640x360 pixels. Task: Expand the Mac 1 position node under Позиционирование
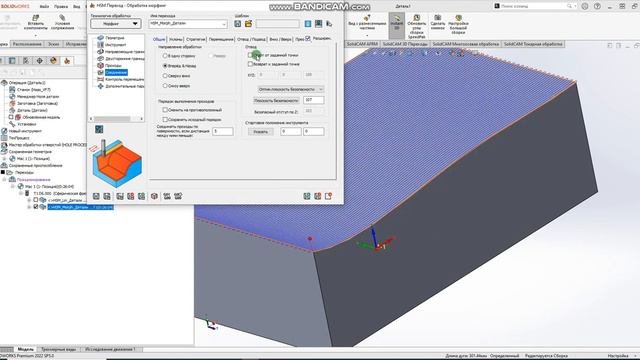(12, 186)
